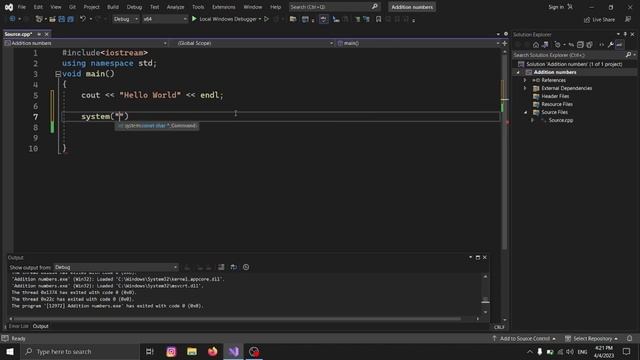This screenshot has width=640, height=360.
Task: Open Properties wrench in Solution Explorer
Action: pyautogui.click(x=611, y=45)
